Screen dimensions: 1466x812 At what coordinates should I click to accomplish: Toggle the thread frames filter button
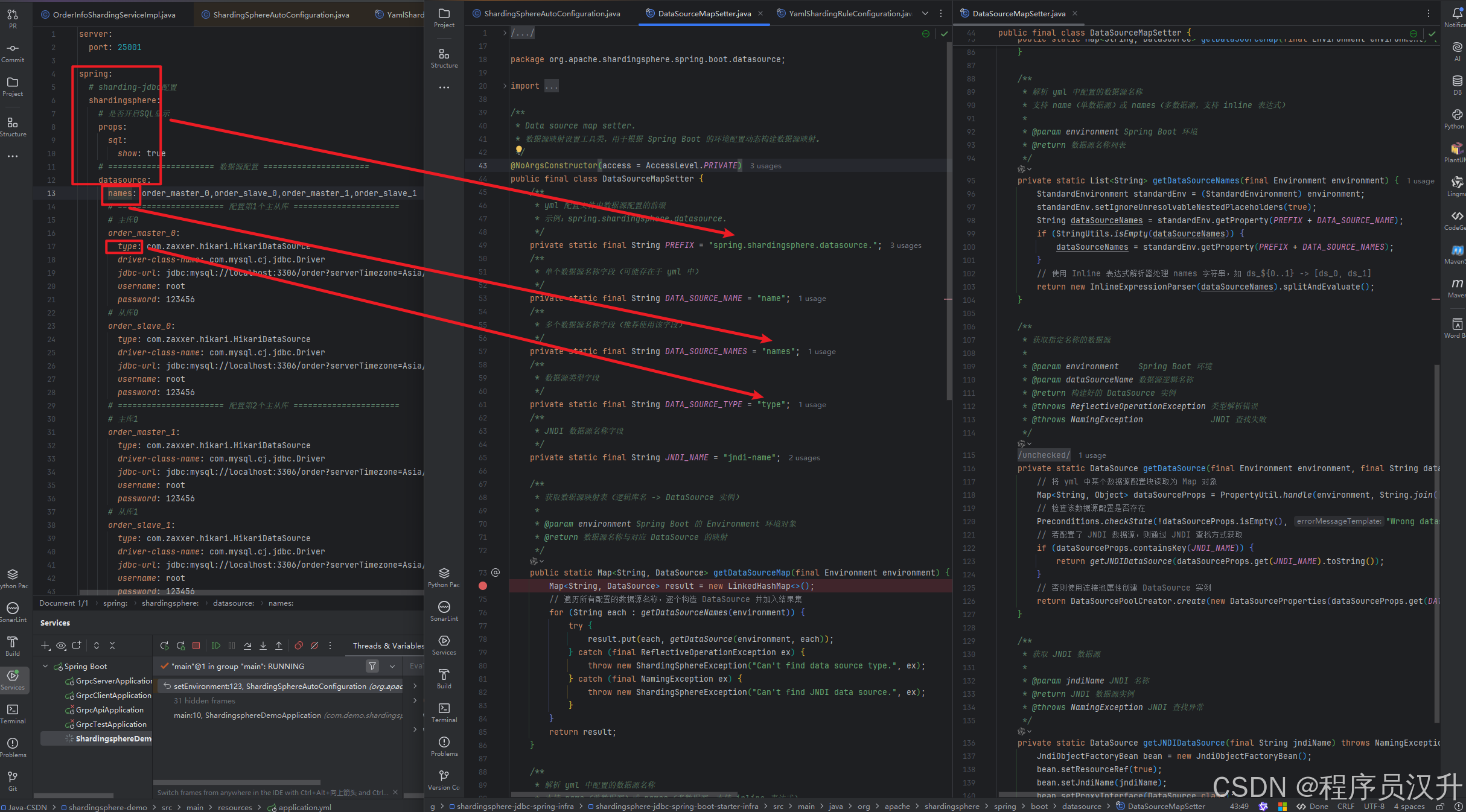click(x=372, y=666)
